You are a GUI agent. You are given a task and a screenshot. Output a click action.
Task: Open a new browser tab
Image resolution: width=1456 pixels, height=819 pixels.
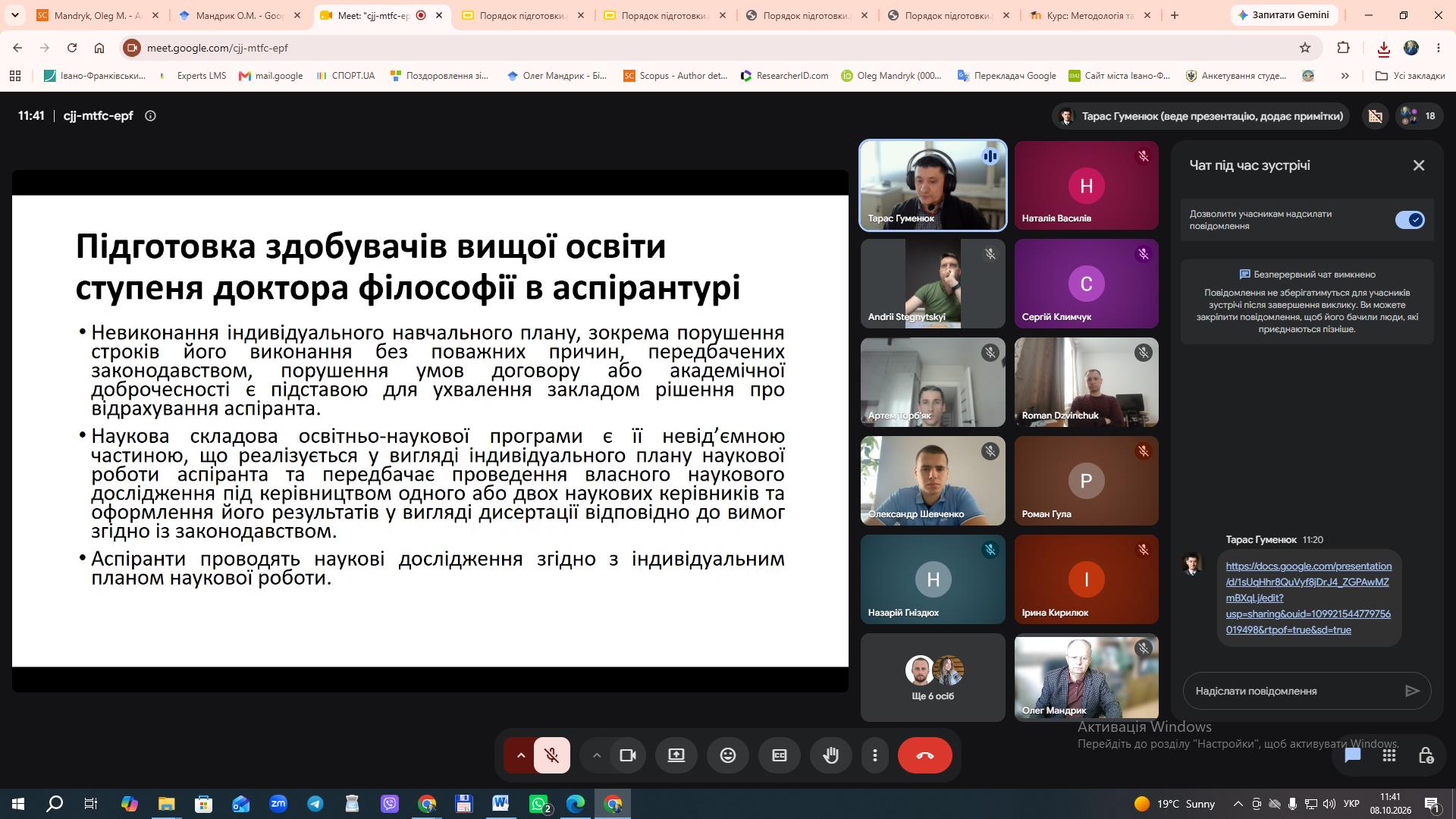[x=1175, y=15]
